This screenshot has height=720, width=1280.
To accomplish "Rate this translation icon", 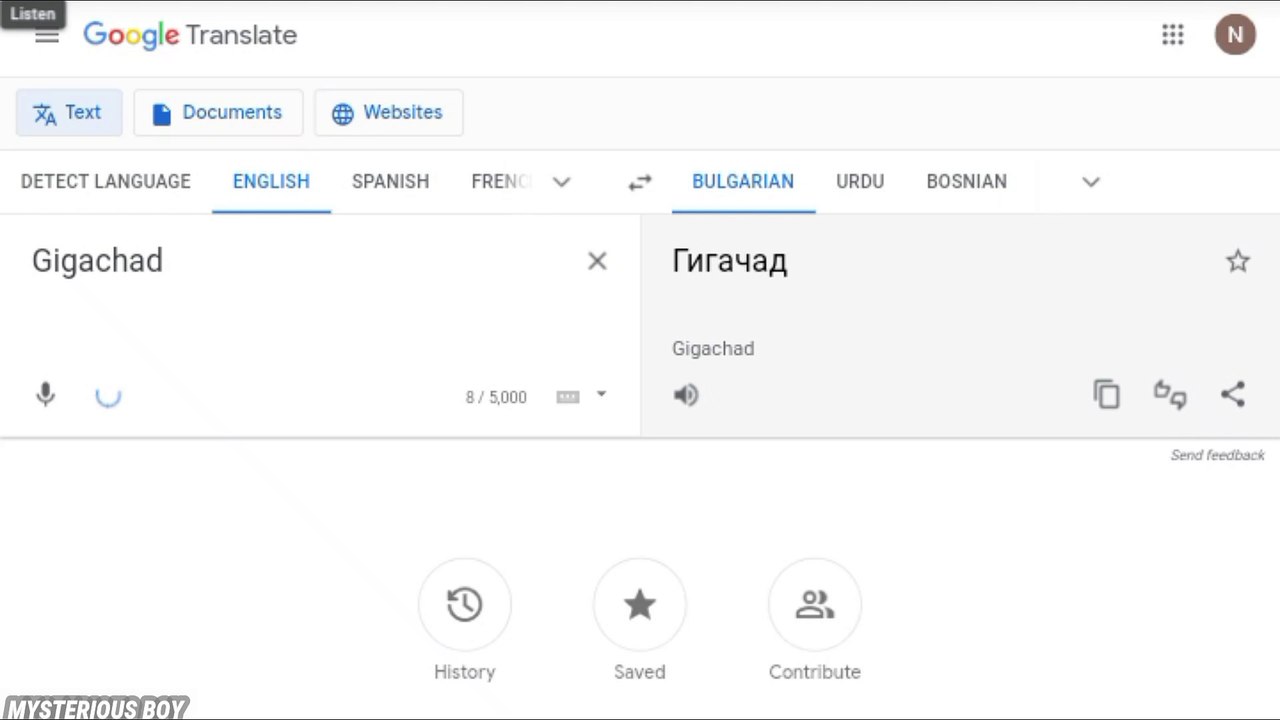I will 1170,395.
